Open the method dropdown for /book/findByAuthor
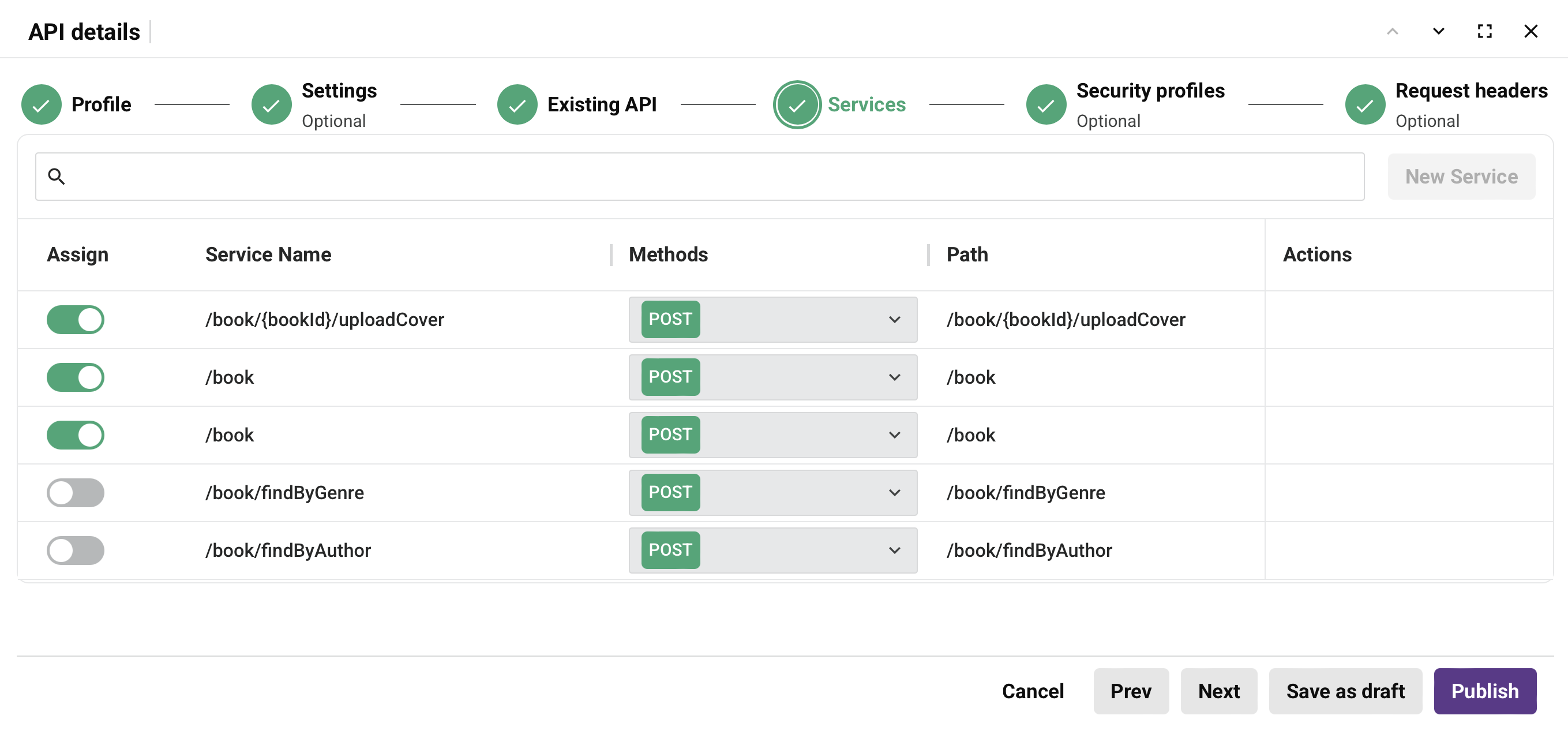 point(894,550)
